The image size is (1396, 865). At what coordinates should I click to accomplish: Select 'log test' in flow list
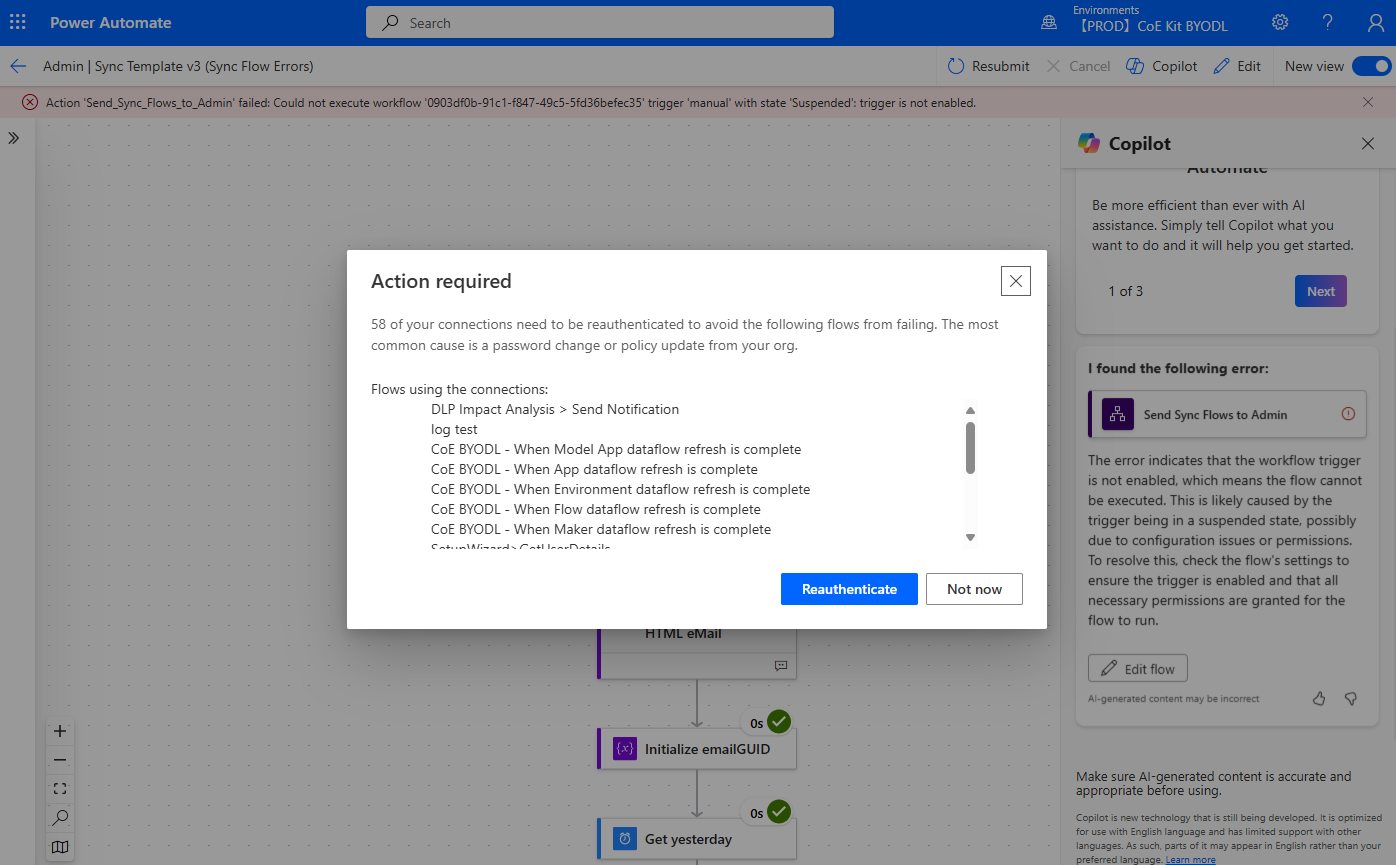pos(454,429)
